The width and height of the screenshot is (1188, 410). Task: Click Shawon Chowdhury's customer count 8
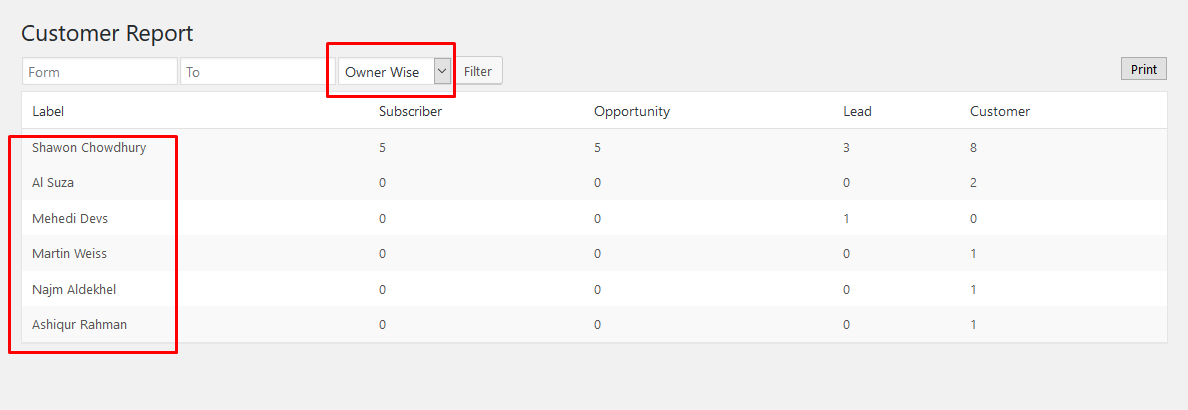(973, 148)
